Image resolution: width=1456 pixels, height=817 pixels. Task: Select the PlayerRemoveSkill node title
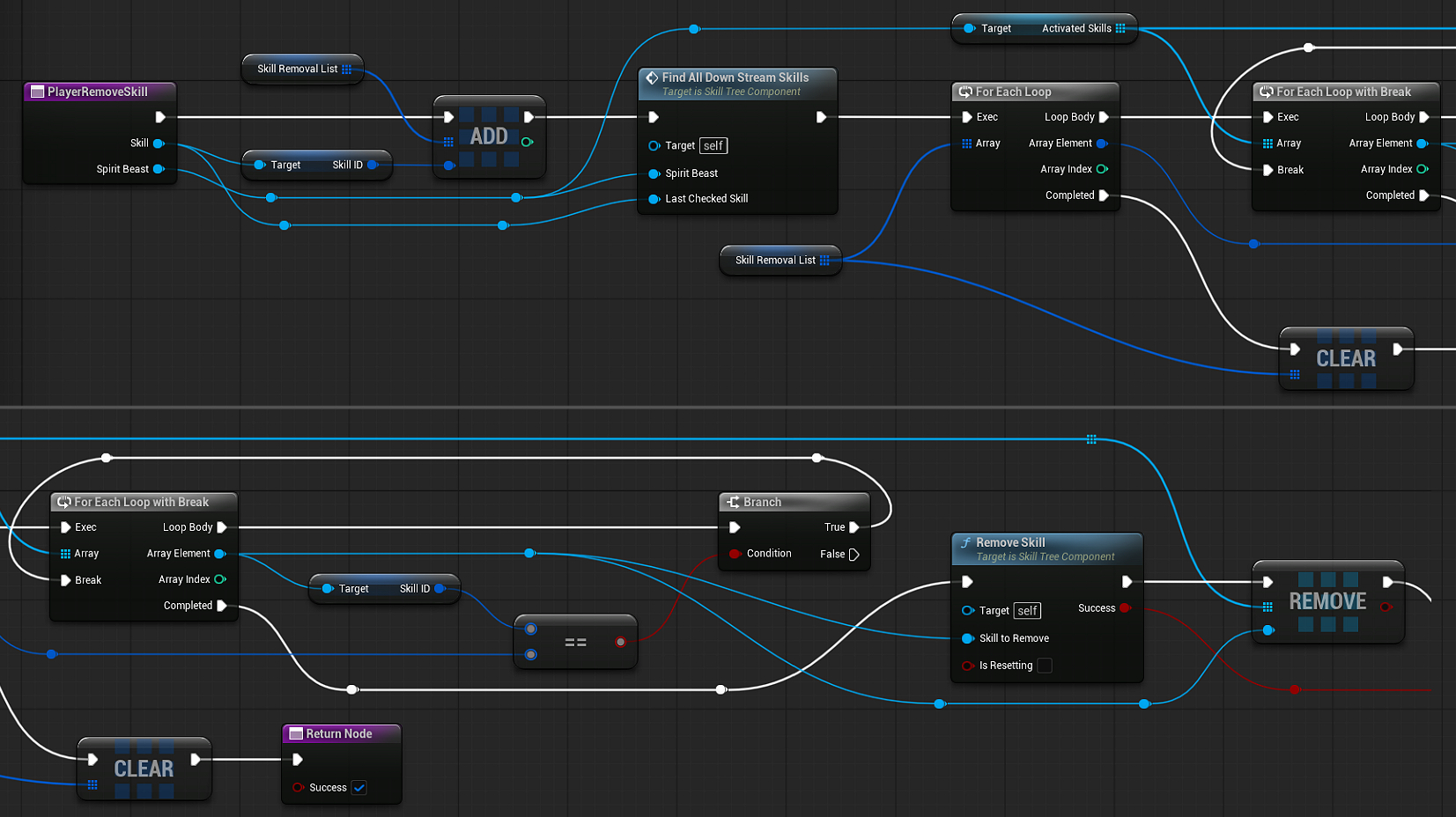pyautogui.click(x=98, y=92)
